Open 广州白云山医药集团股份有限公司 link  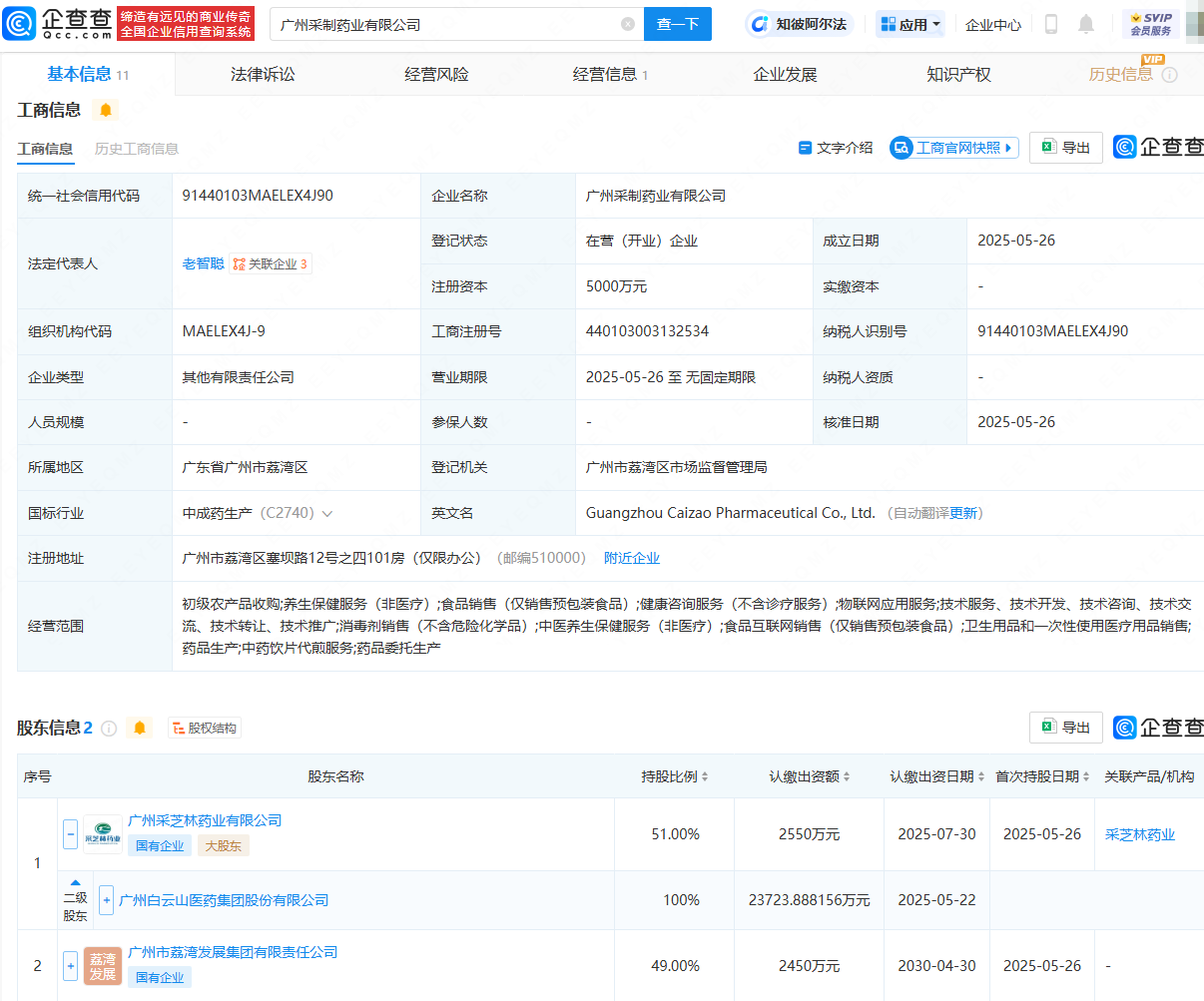[x=224, y=900]
